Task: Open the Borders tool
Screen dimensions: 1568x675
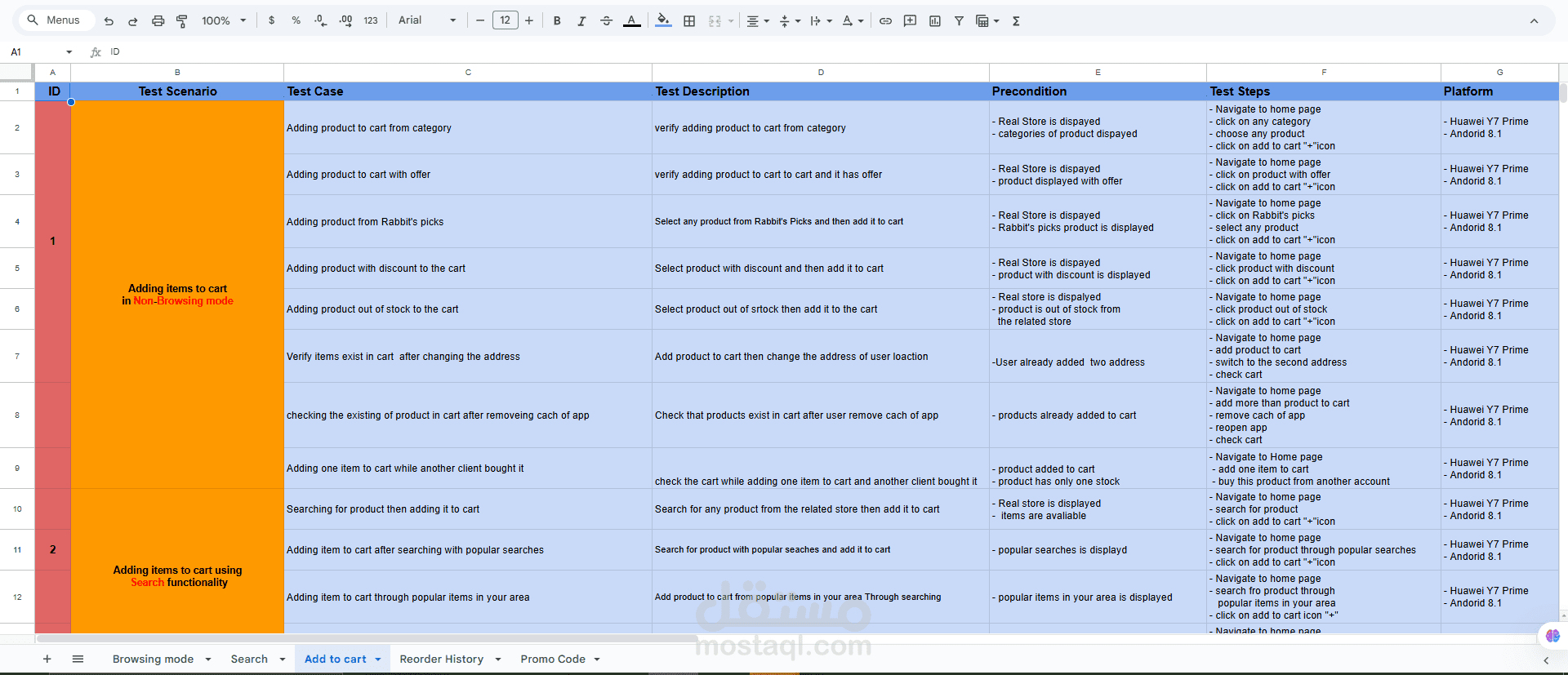Action: 689,21
